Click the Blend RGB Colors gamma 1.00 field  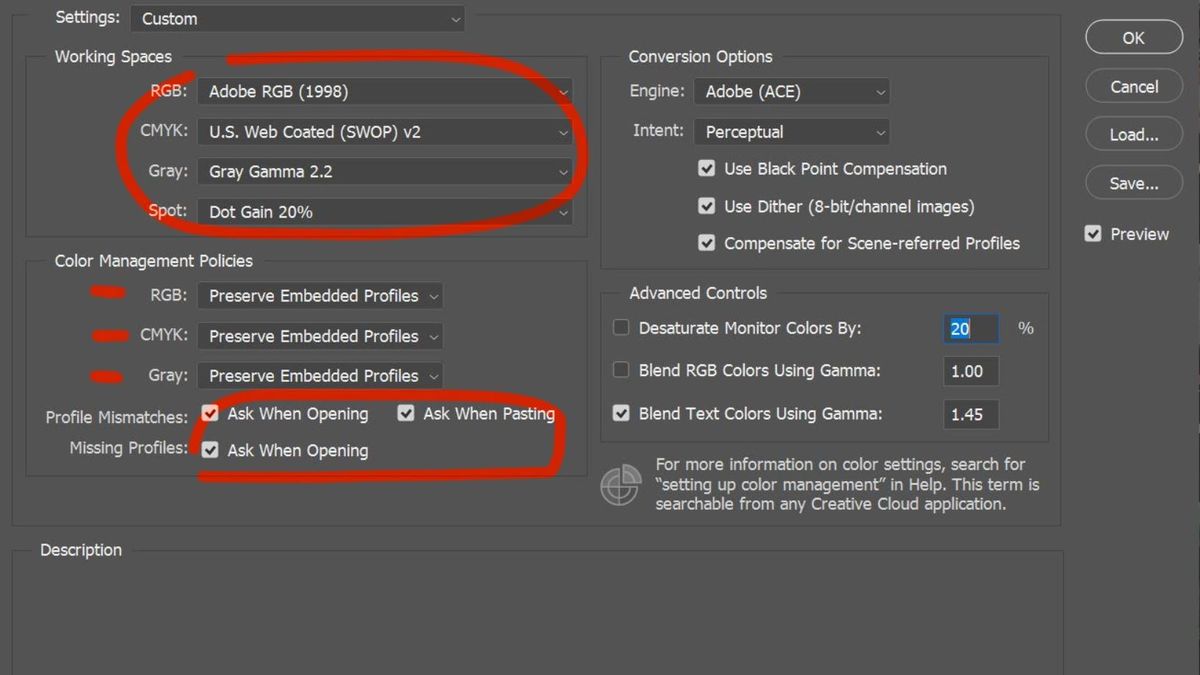[971, 371]
